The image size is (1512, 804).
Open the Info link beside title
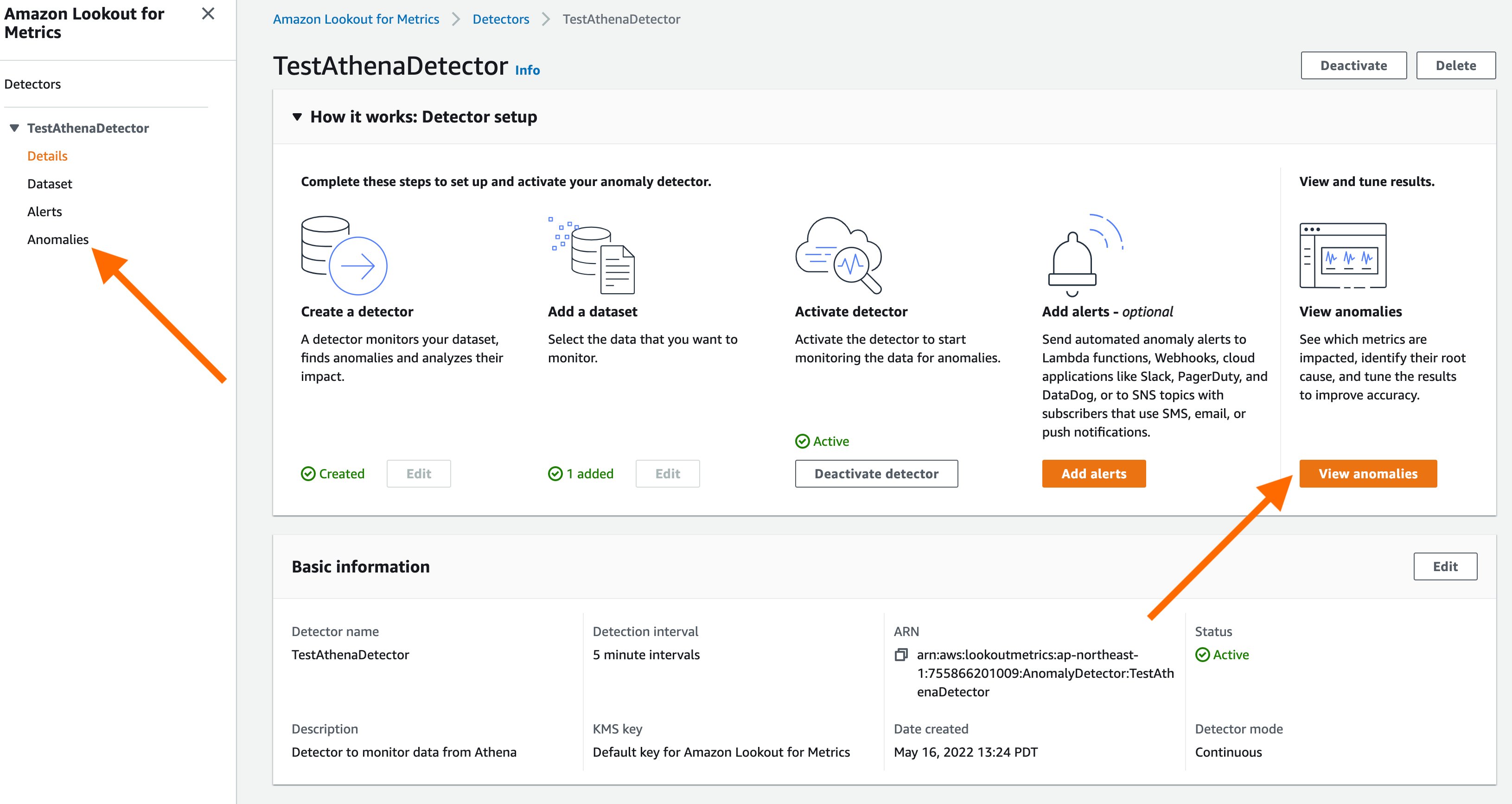coord(527,70)
